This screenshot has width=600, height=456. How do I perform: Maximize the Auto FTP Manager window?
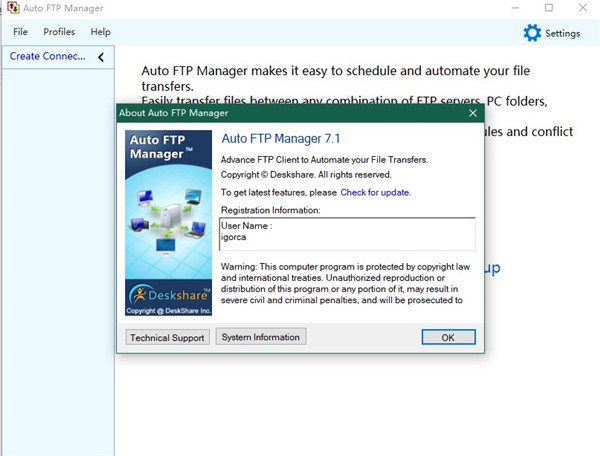point(549,8)
